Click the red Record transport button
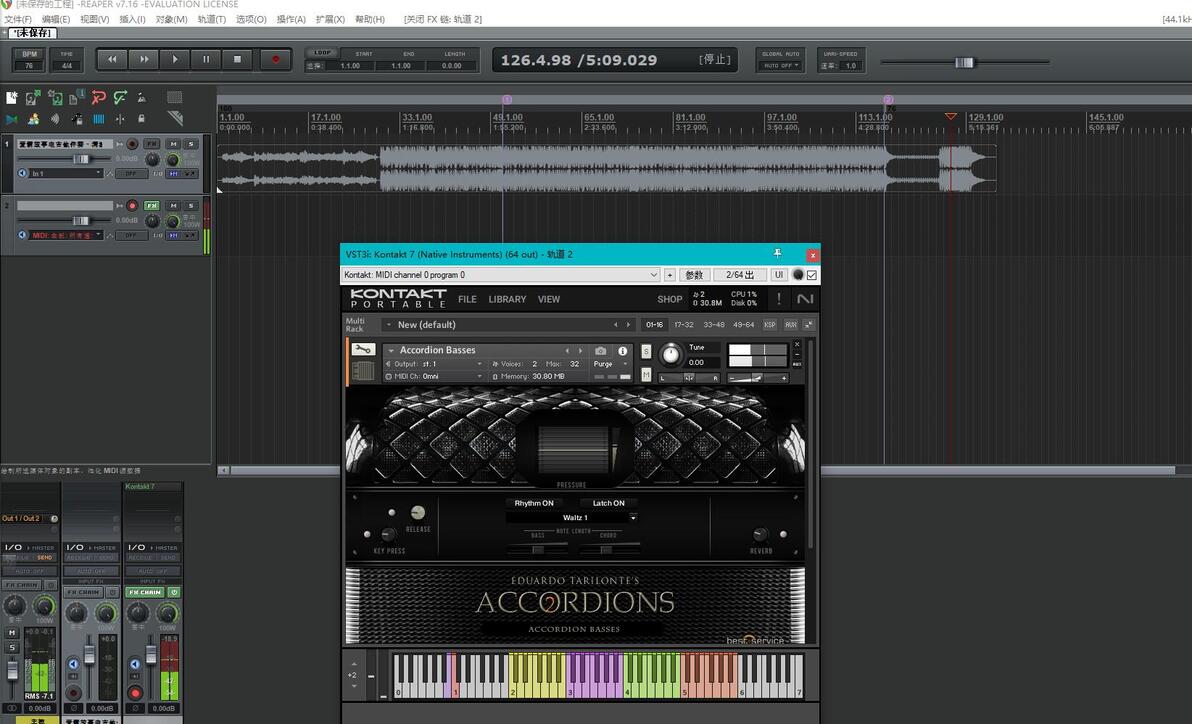The image size is (1192, 724). [x=275, y=59]
